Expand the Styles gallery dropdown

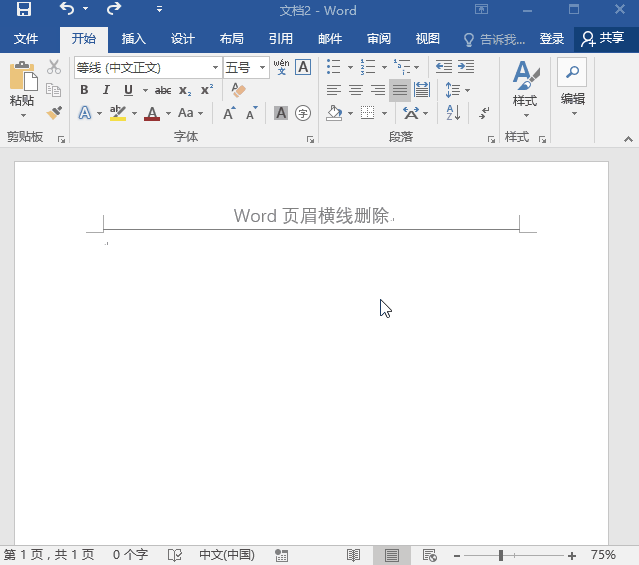point(525,114)
